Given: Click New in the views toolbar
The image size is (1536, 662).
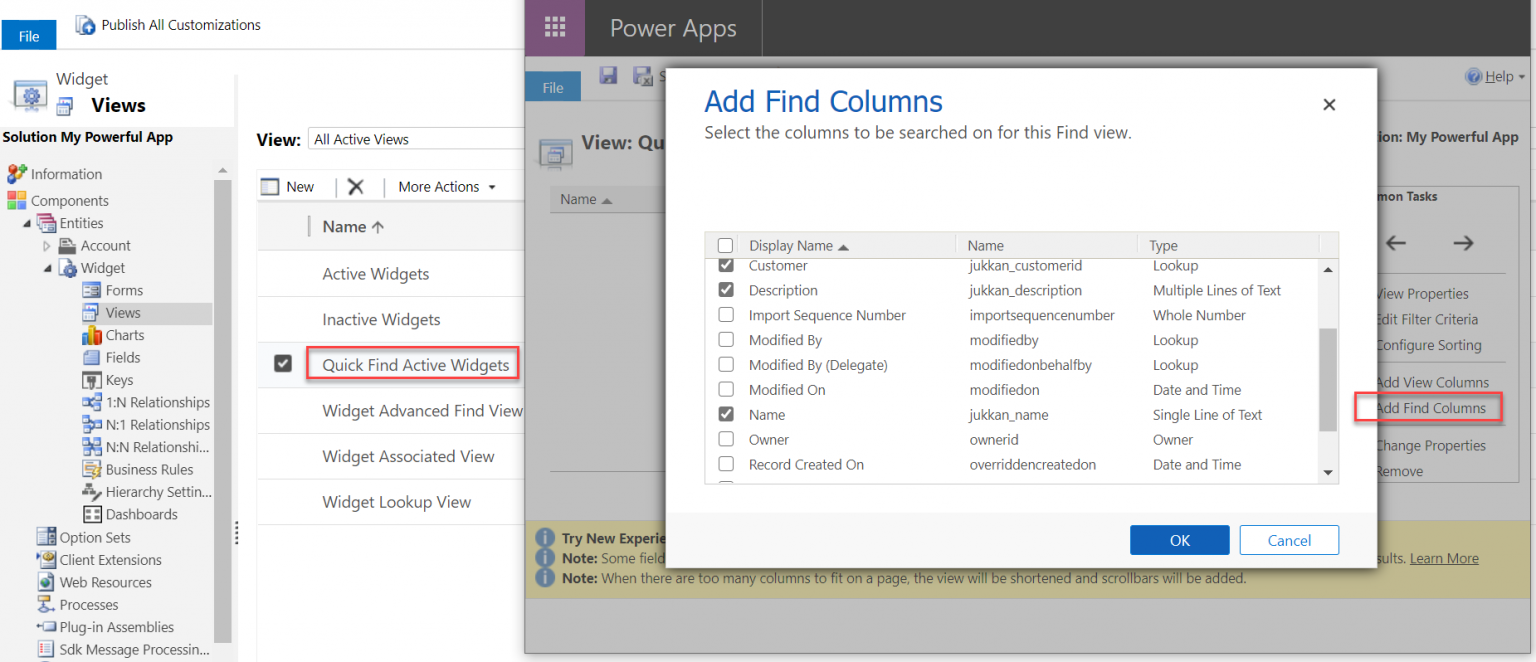Looking at the screenshot, I should tap(288, 187).
